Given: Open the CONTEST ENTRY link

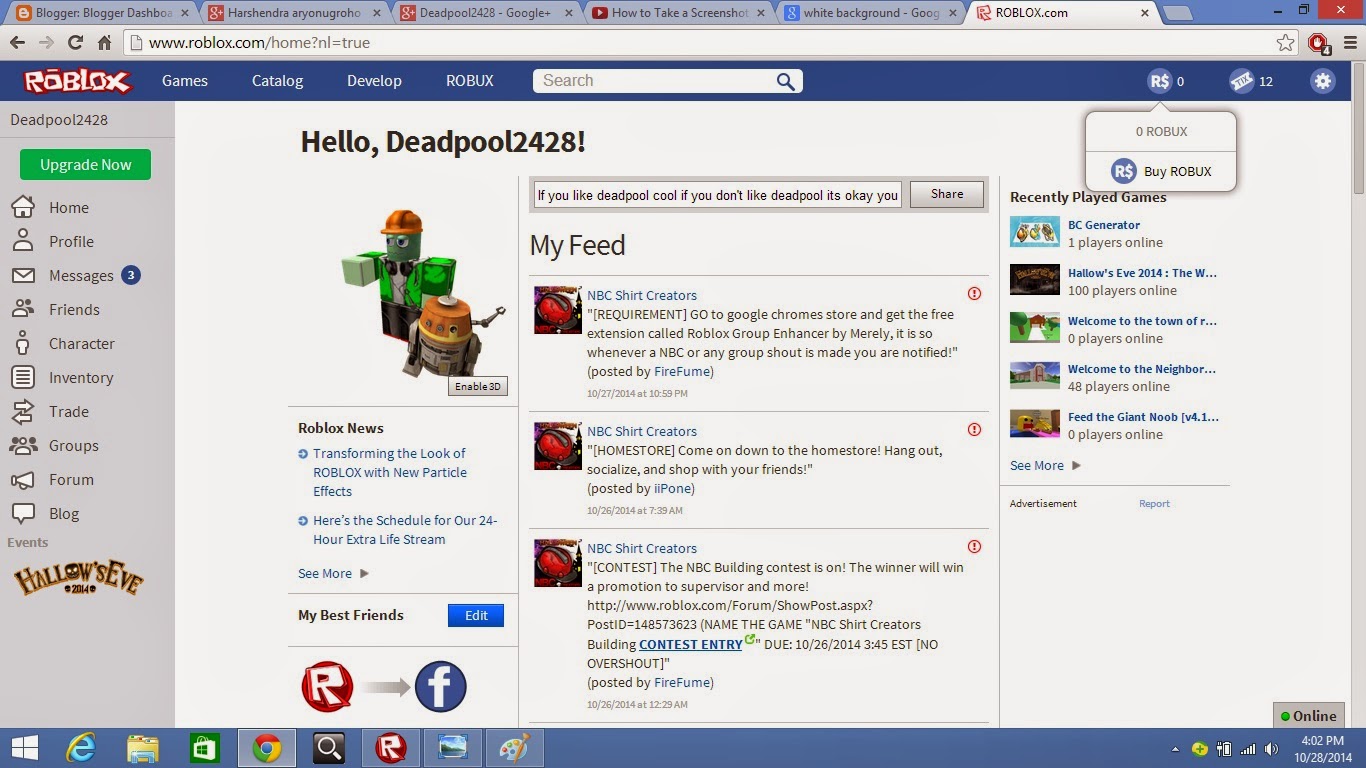Looking at the screenshot, I should 691,645.
